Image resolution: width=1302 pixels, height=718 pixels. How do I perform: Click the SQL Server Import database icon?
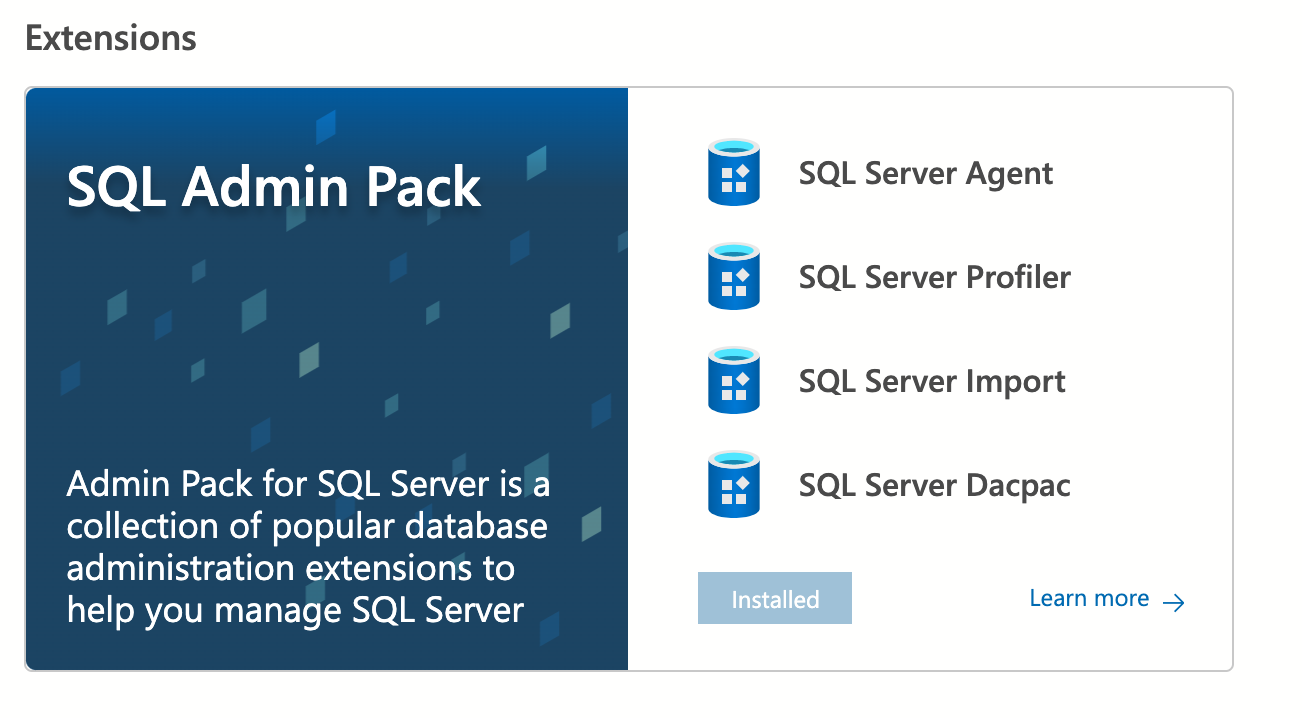pos(734,380)
